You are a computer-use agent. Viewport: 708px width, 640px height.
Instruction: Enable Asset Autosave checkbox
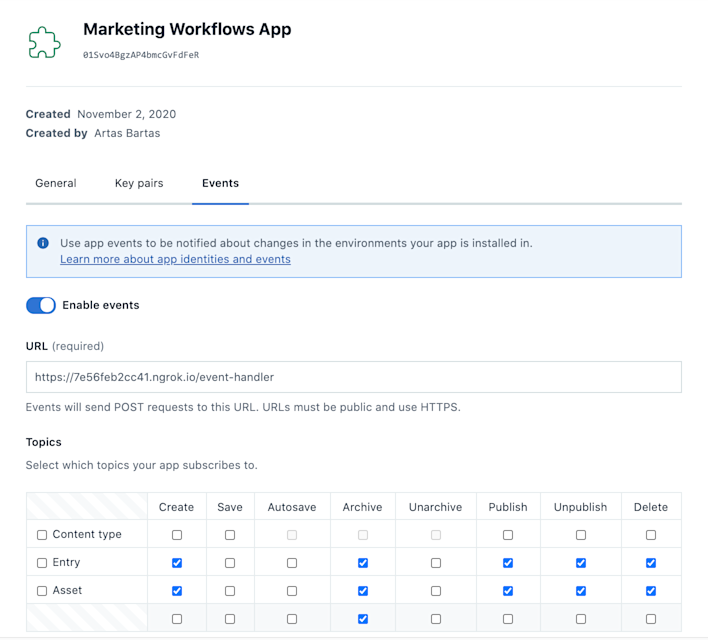tap(292, 591)
